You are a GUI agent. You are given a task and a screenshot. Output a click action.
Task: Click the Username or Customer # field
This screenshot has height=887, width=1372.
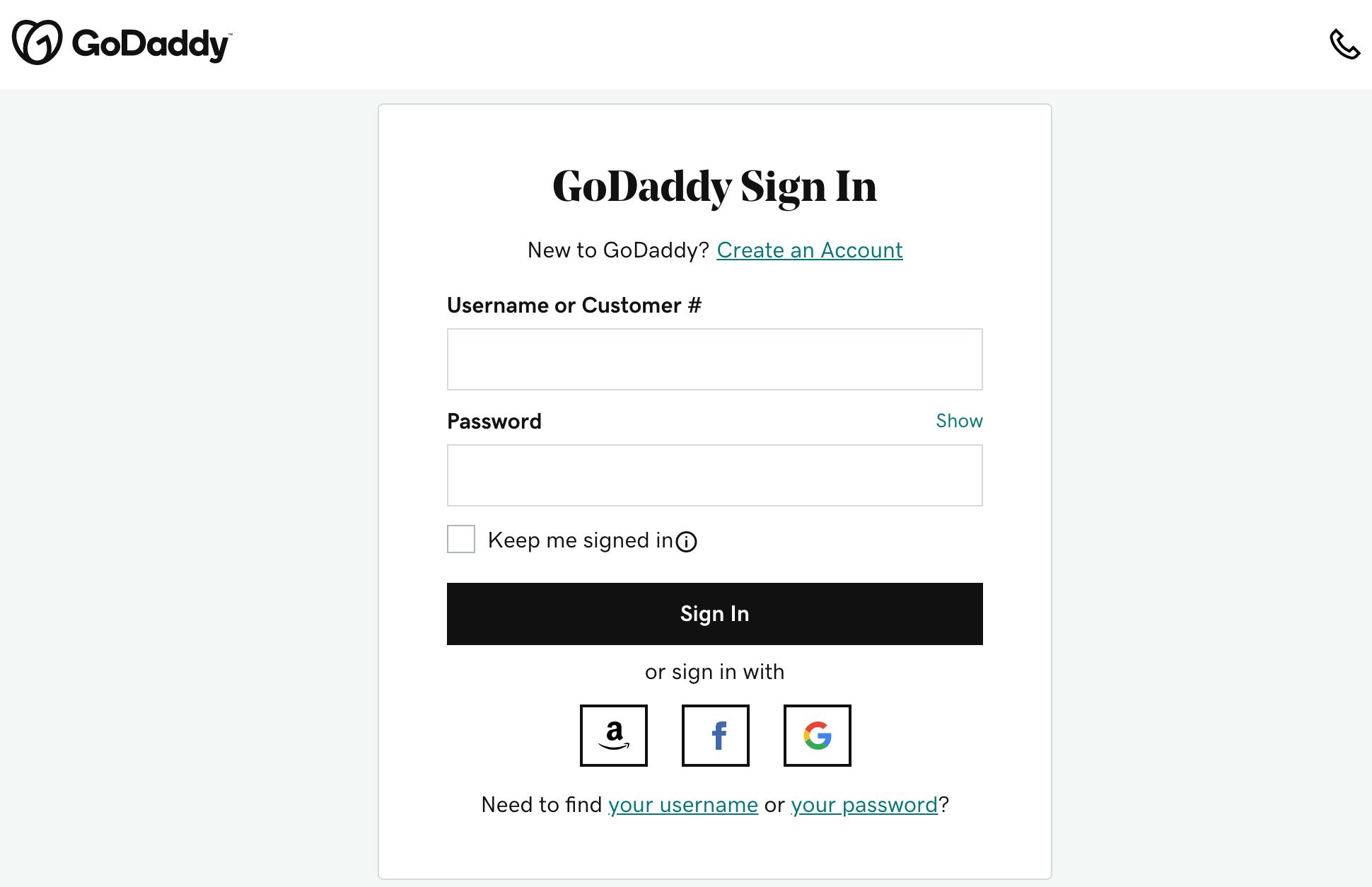click(714, 359)
